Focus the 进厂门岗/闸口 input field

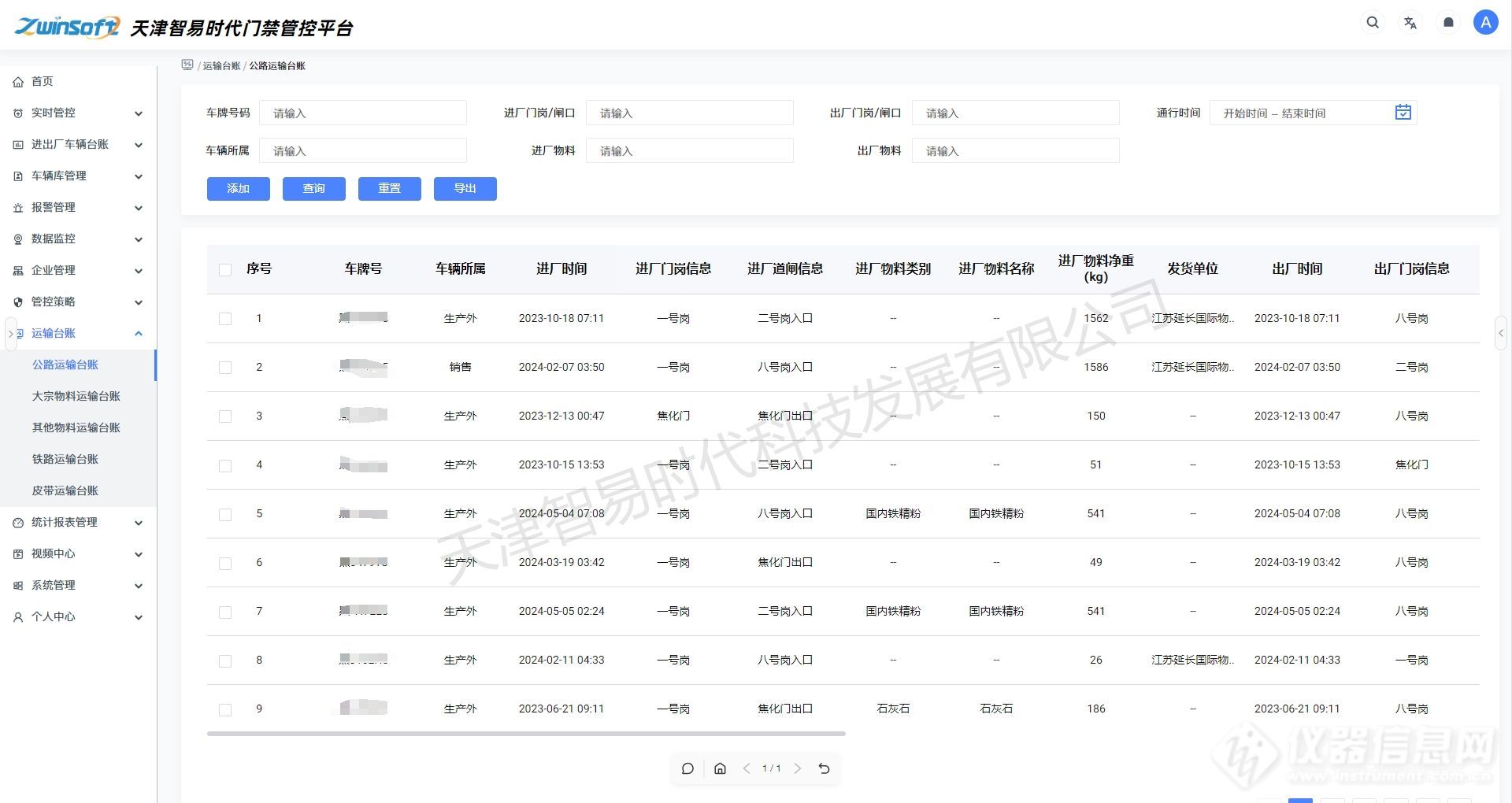tap(690, 113)
